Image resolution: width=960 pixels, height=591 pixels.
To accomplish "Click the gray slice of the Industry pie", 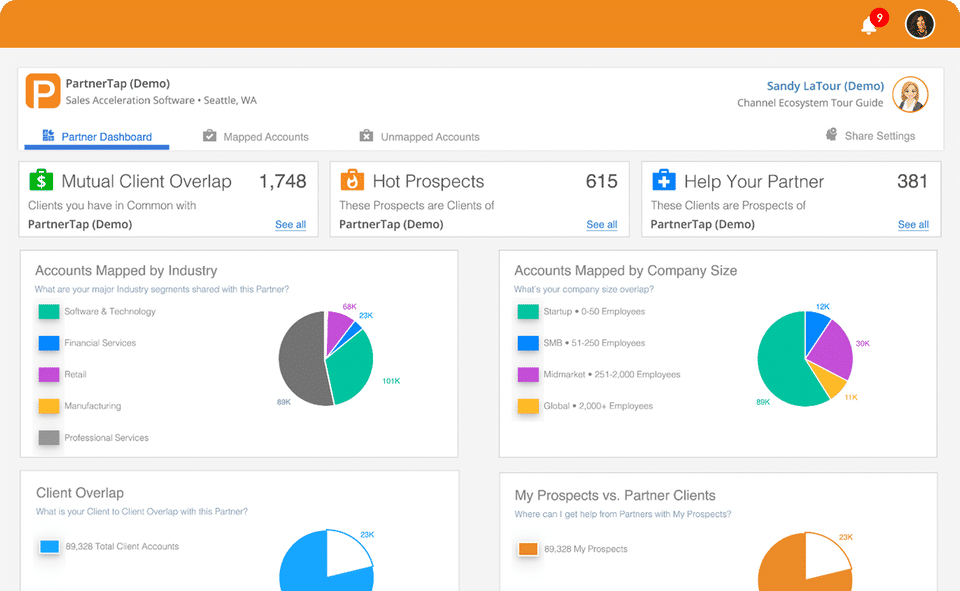I will (x=301, y=361).
